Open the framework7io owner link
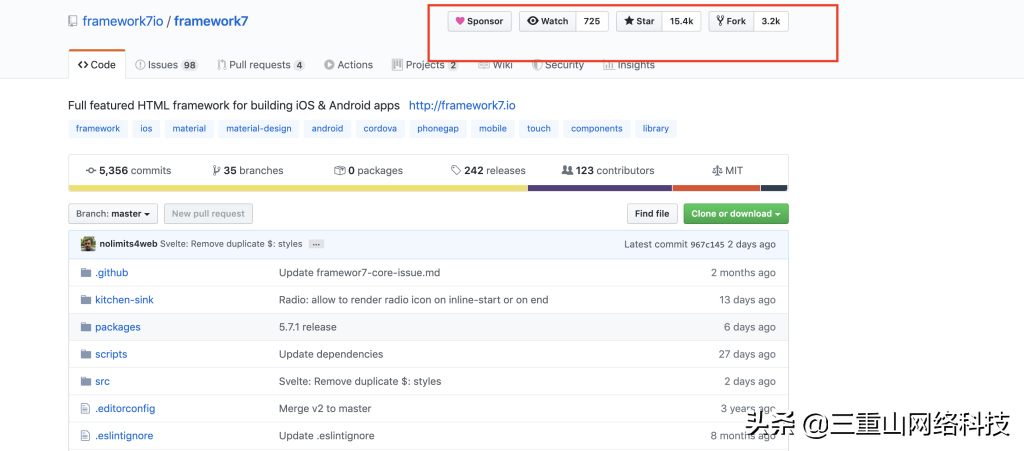The width and height of the screenshot is (1024, 451). [x=123, y=22]
